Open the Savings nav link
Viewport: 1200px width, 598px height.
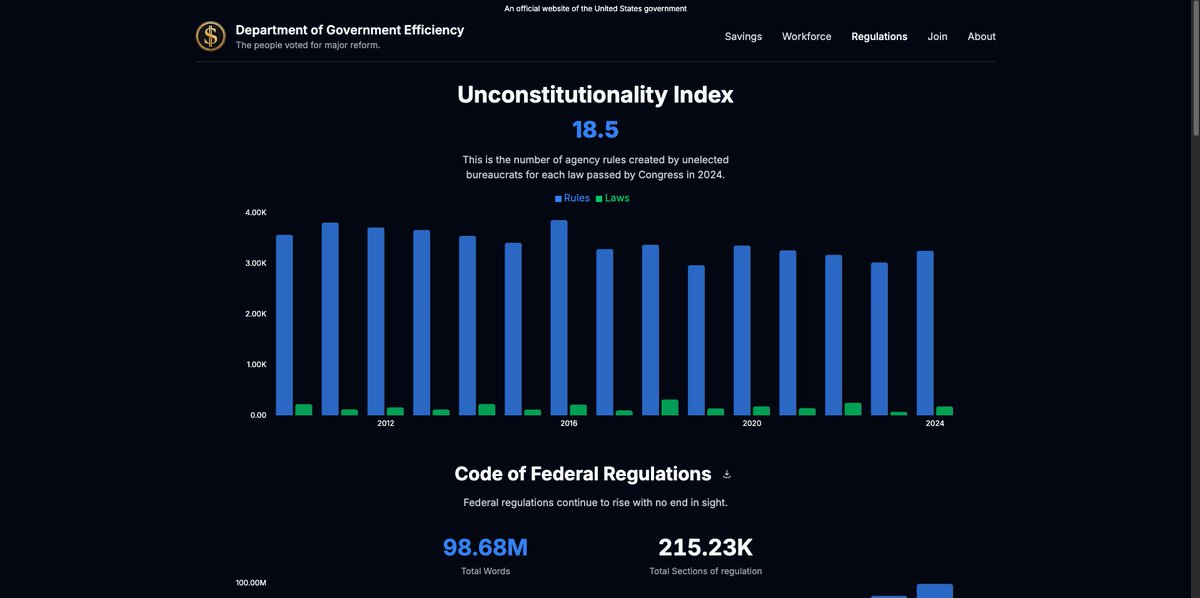click(x=743, y=36)
